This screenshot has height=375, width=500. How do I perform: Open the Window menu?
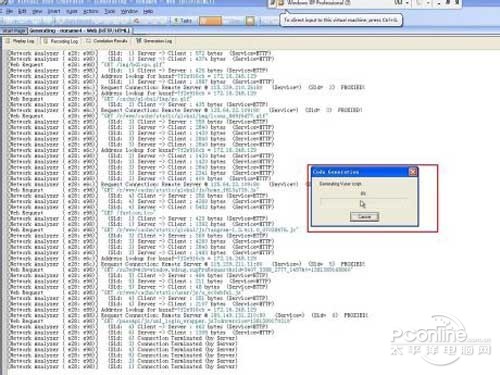[129, 11]
